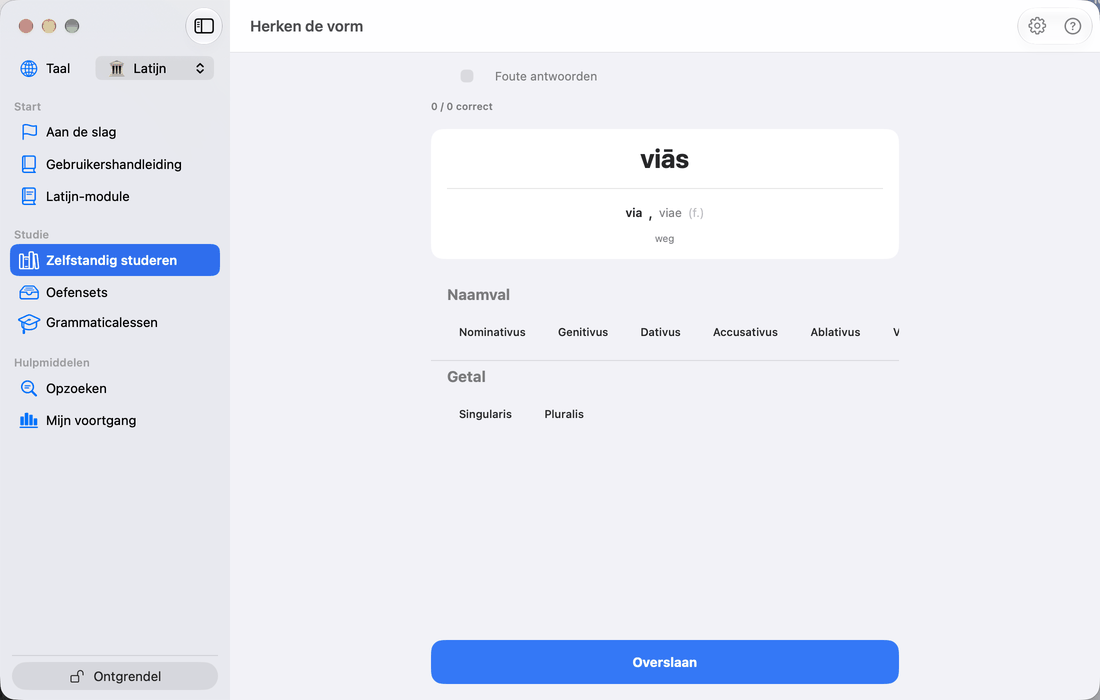Click the flag icon for Aan de slag
1100x700 pixels.
[29, 132]
